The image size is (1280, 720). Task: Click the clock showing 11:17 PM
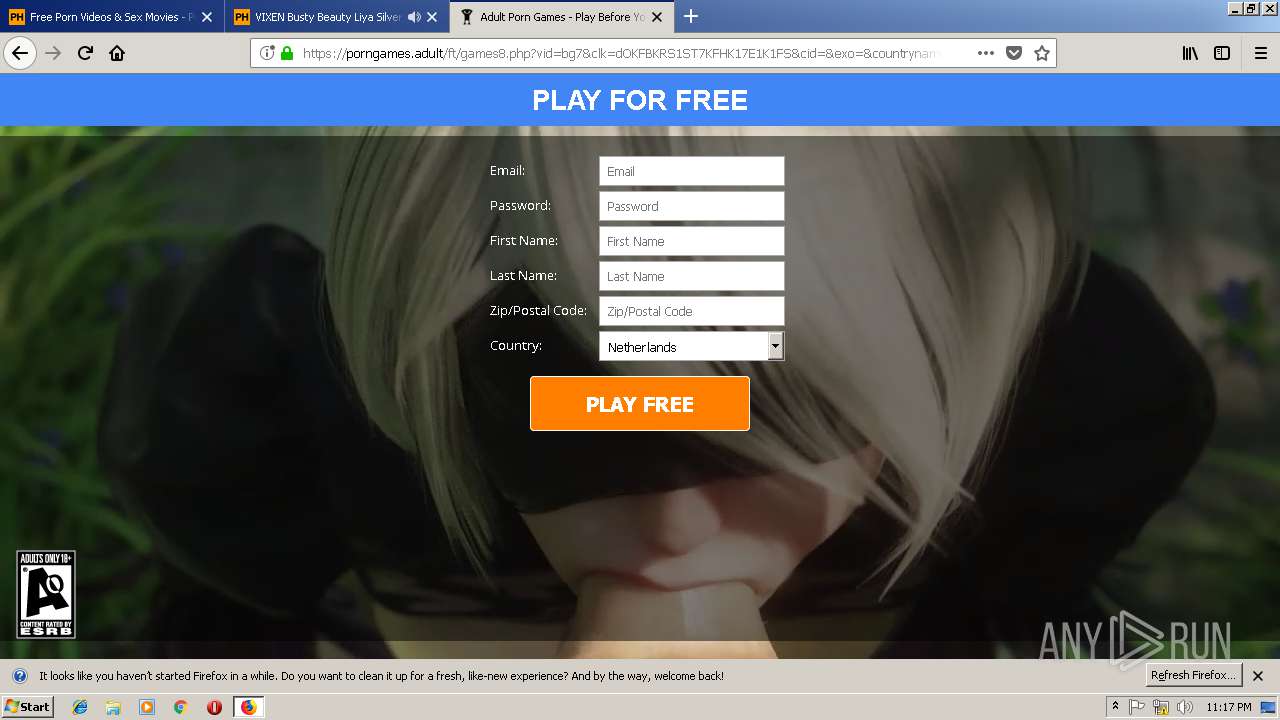pyautogui.click(x=1229, y=707)
